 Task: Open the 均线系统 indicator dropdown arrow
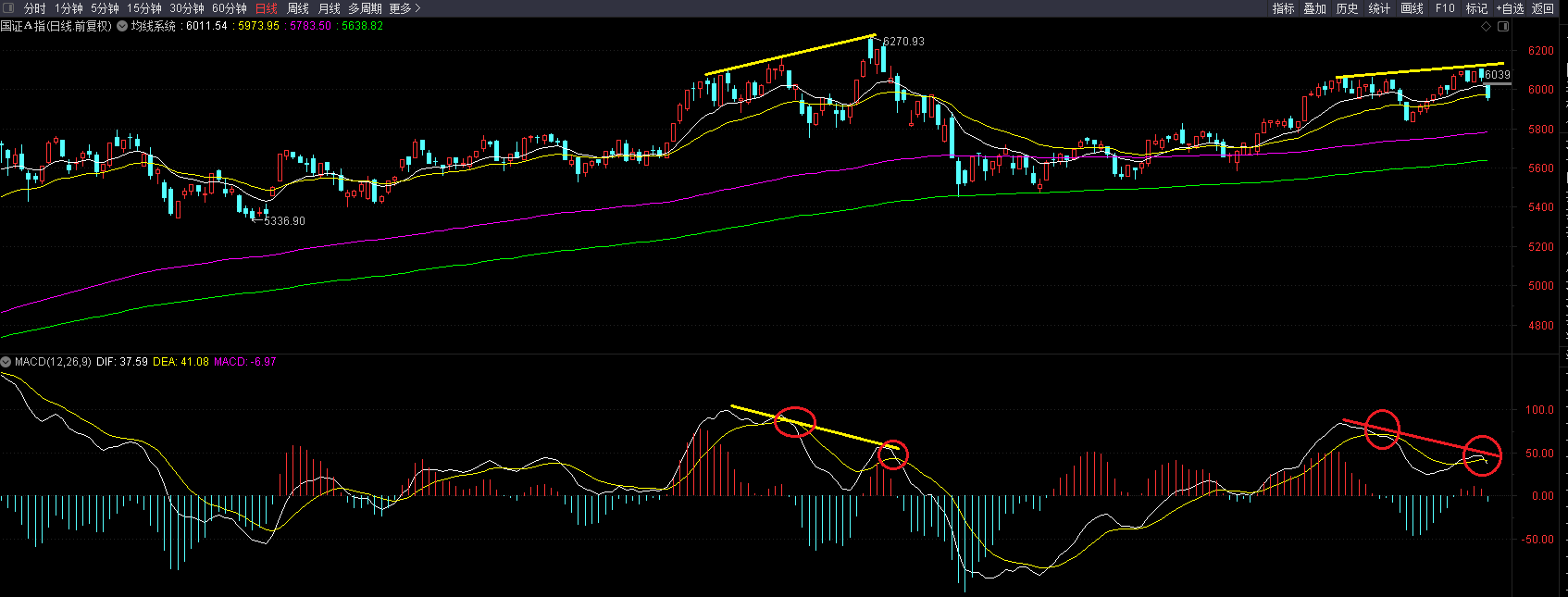(x=121, y=26)
